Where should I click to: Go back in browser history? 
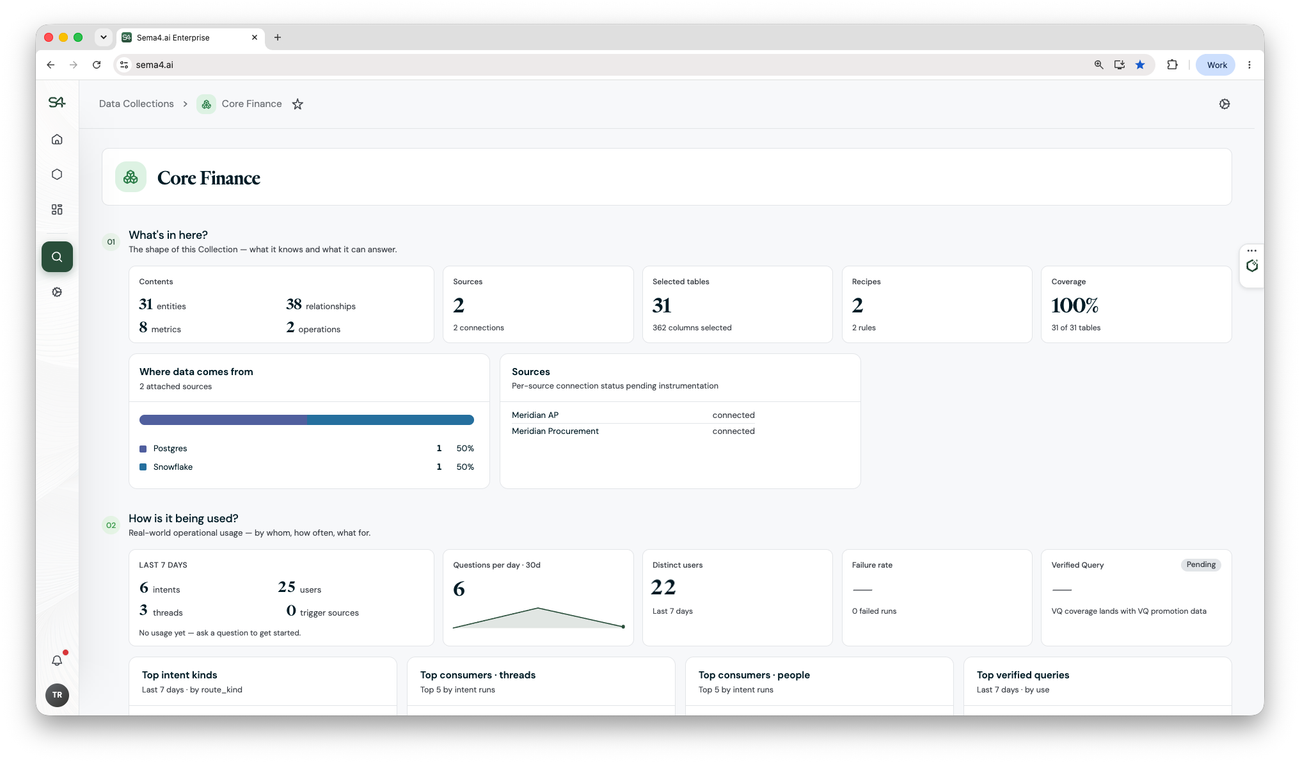pyautogui.click(x=51, y=65)
